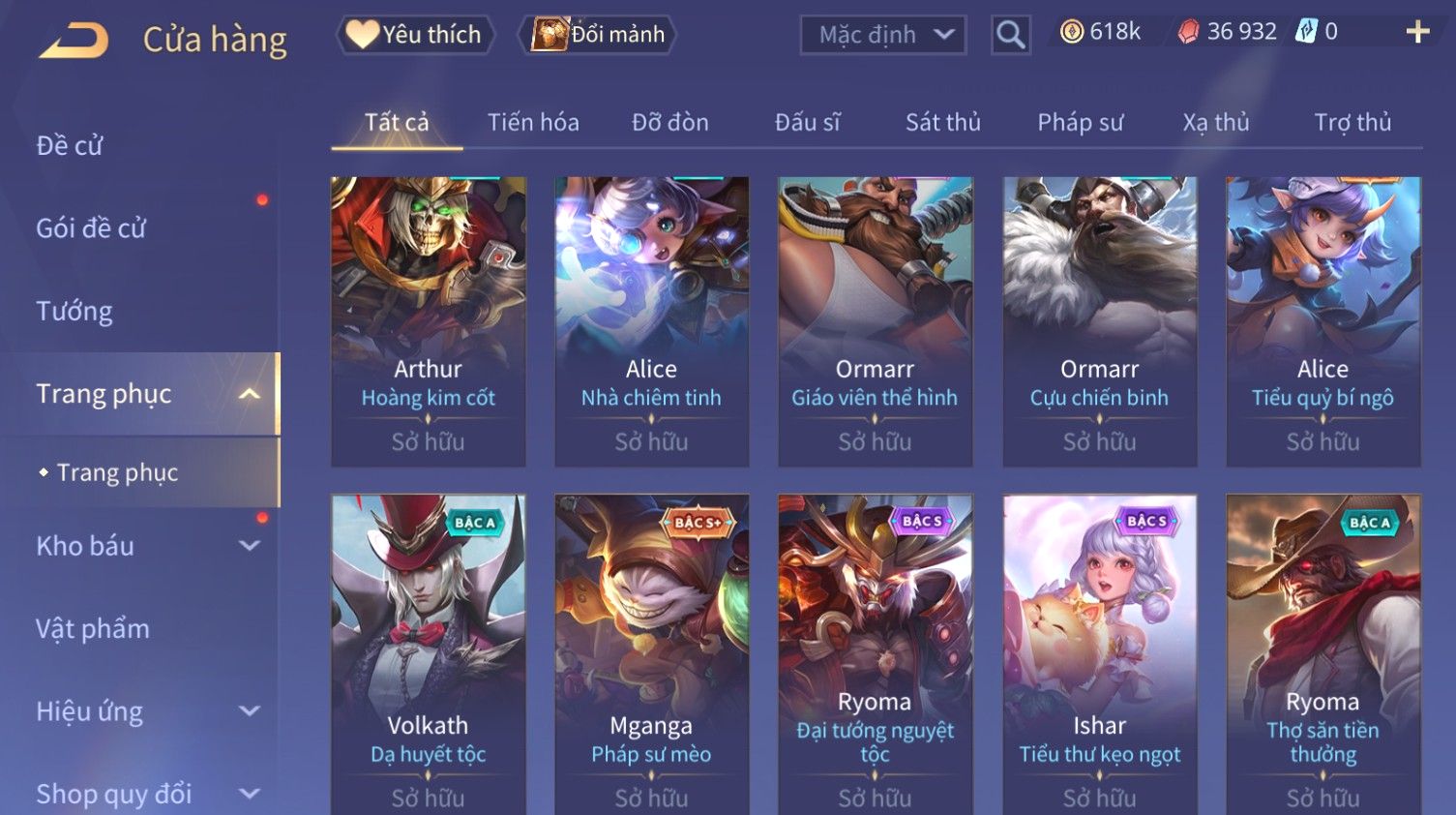Select the Ishar Tiểu thư kẹo ngọt skin card
Screen dimensions: 1456x815
click(x=1099, y=654)
